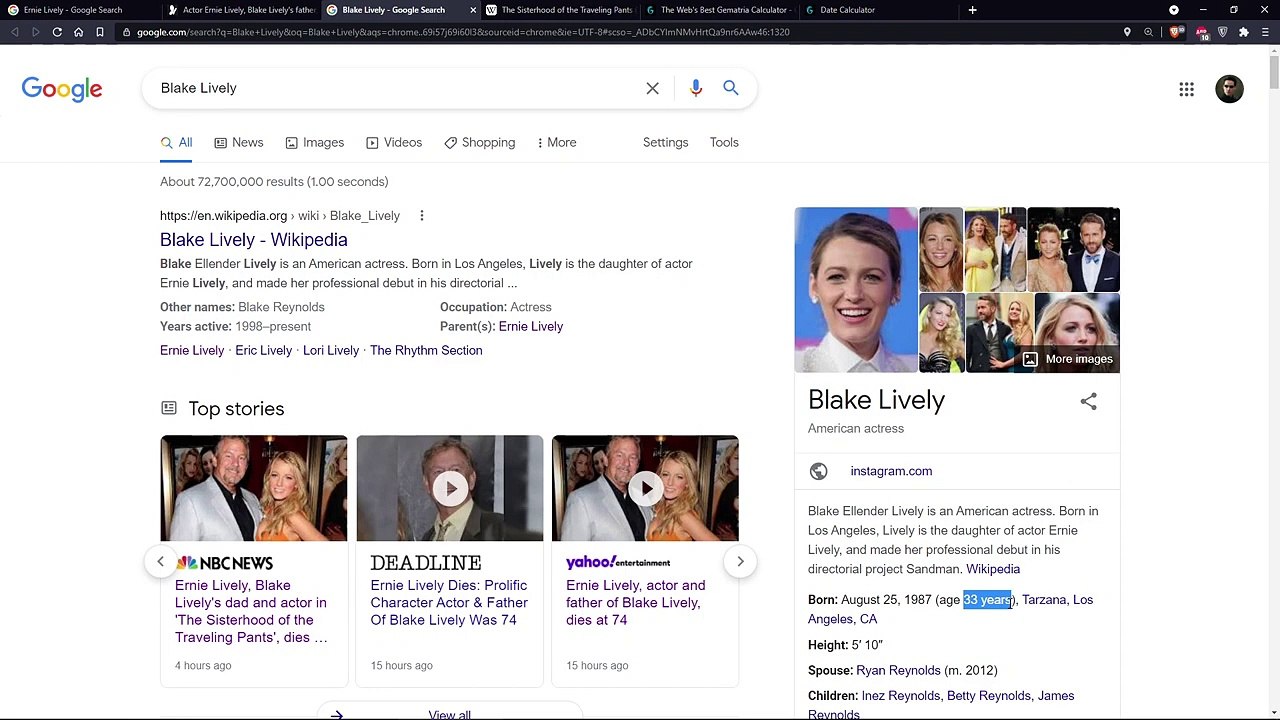Select the All results tab
1280x720 pixels.
[x=176, y=142]
